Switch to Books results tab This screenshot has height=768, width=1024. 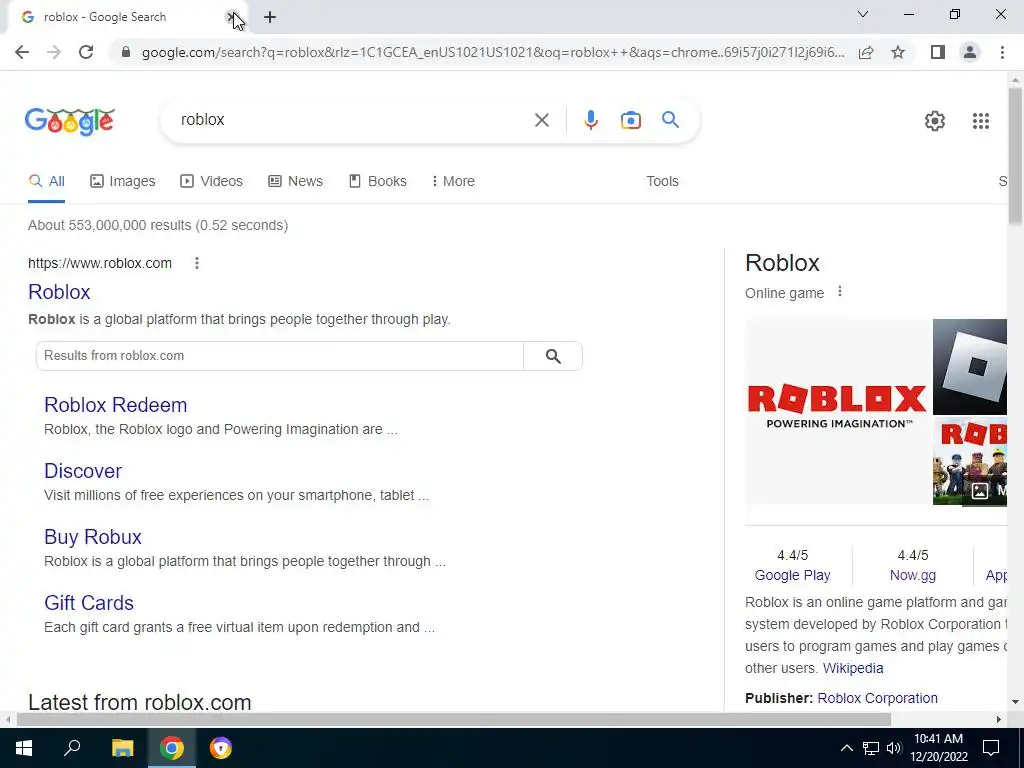click(x=377, y=181)
